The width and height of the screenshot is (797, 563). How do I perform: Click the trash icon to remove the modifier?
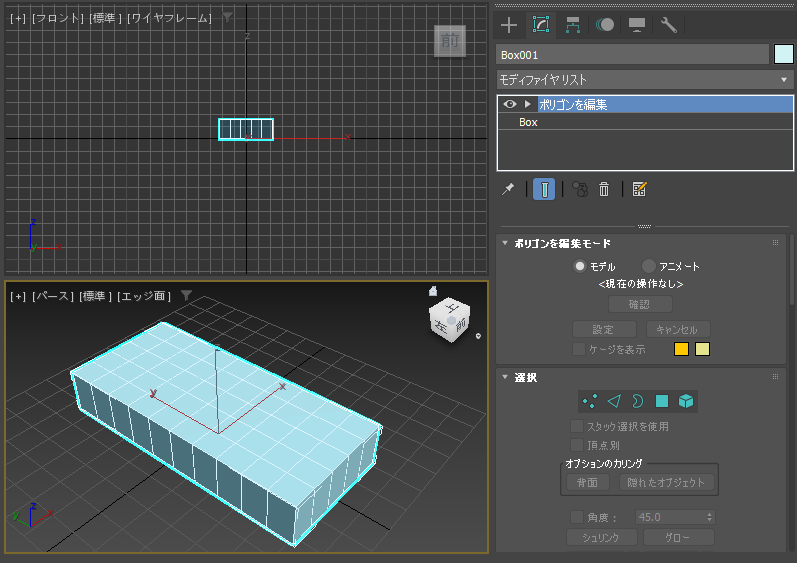604,190
